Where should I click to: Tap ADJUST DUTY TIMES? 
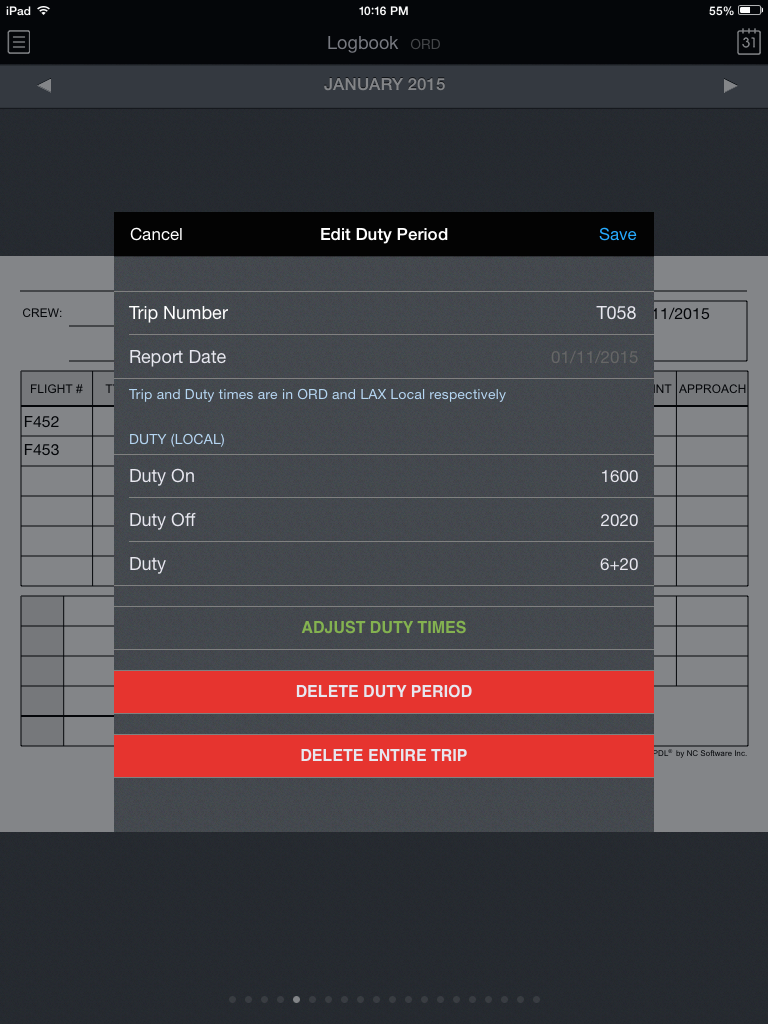pos(384,628)
